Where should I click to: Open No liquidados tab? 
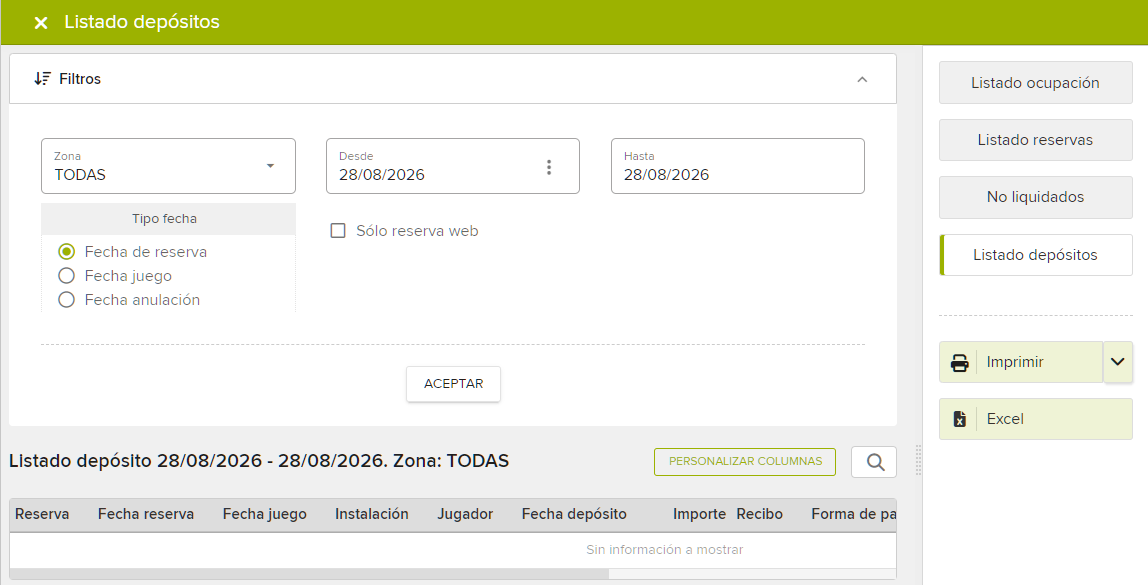[1035, 197]
